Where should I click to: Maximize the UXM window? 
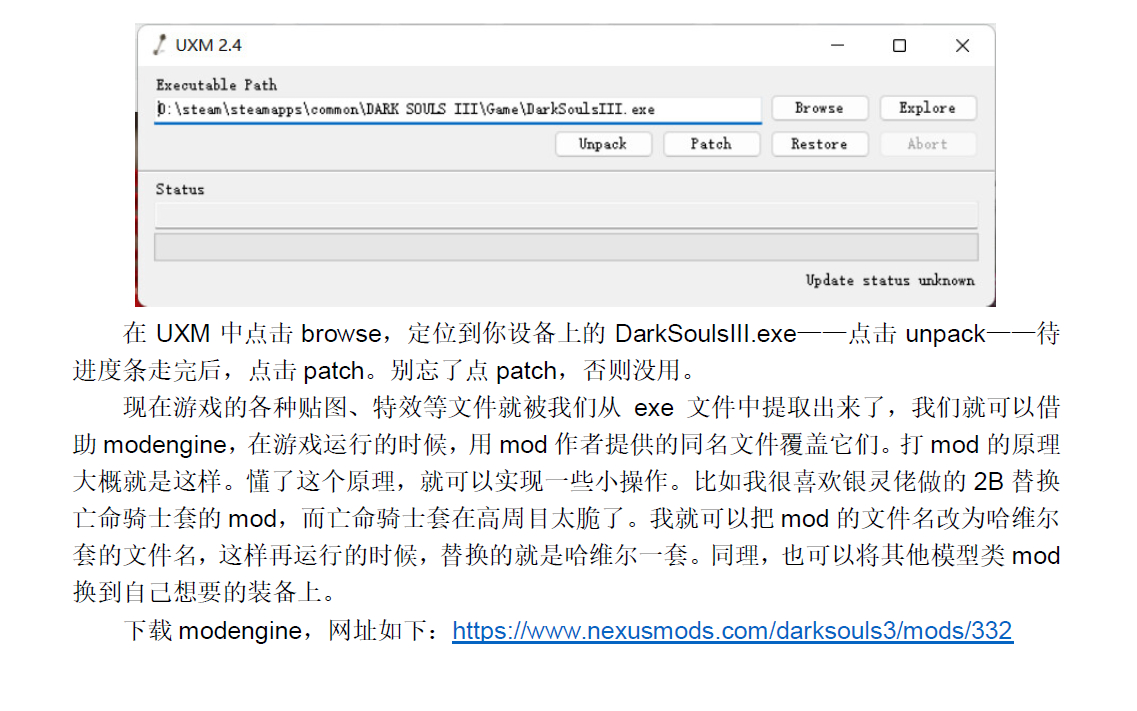tap(899, 45)
